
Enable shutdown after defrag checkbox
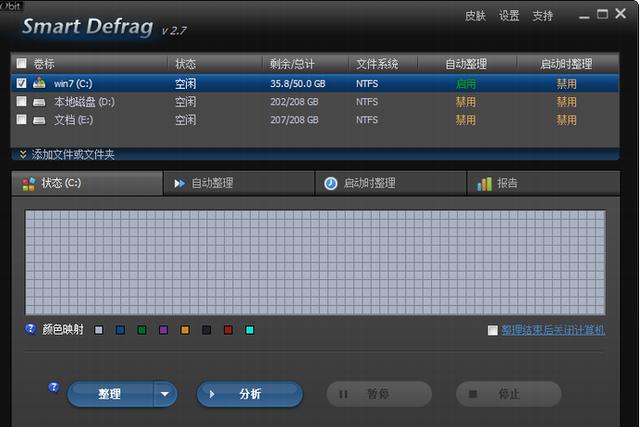tap(493, 330)
